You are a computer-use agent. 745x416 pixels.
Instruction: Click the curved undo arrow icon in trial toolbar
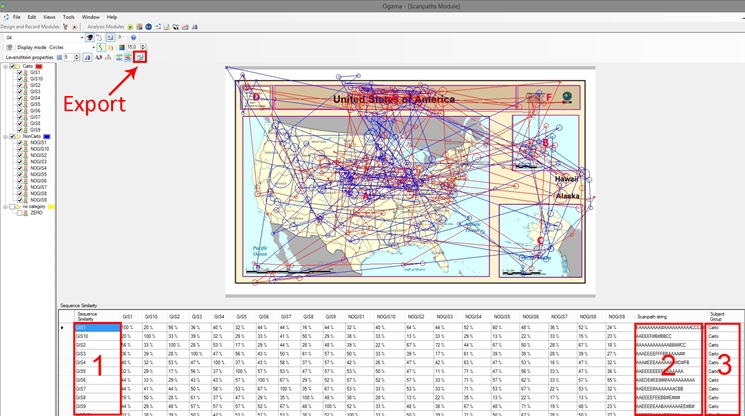tap(99, 38)
